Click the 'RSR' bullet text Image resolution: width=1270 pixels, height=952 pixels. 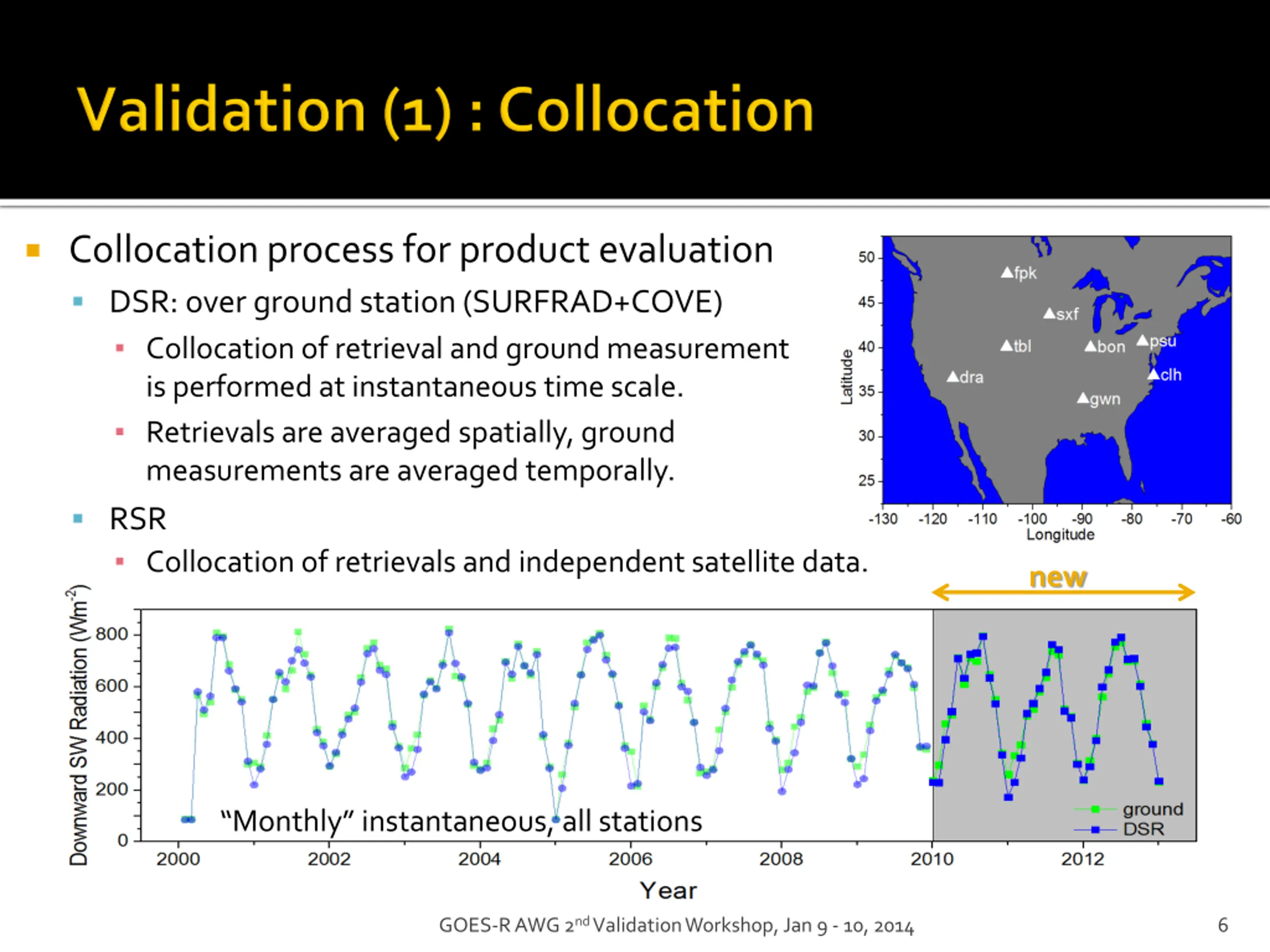138,519
